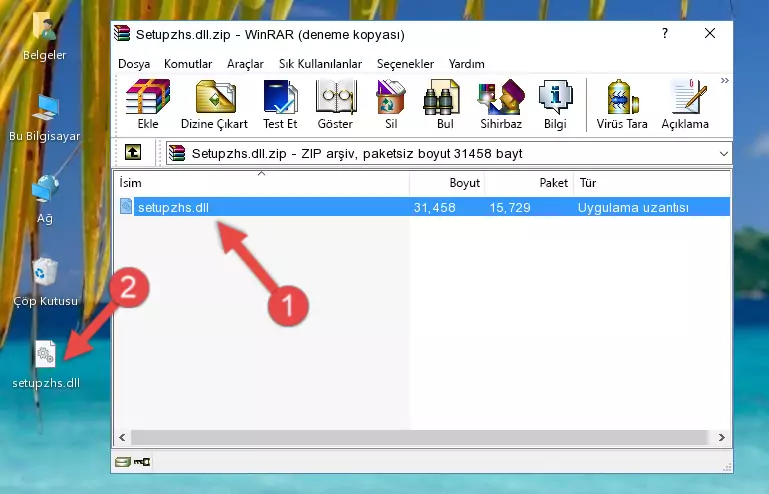
Task: Click the Uygulama uzantısı type cell
Action: click(x=633, y=208)
